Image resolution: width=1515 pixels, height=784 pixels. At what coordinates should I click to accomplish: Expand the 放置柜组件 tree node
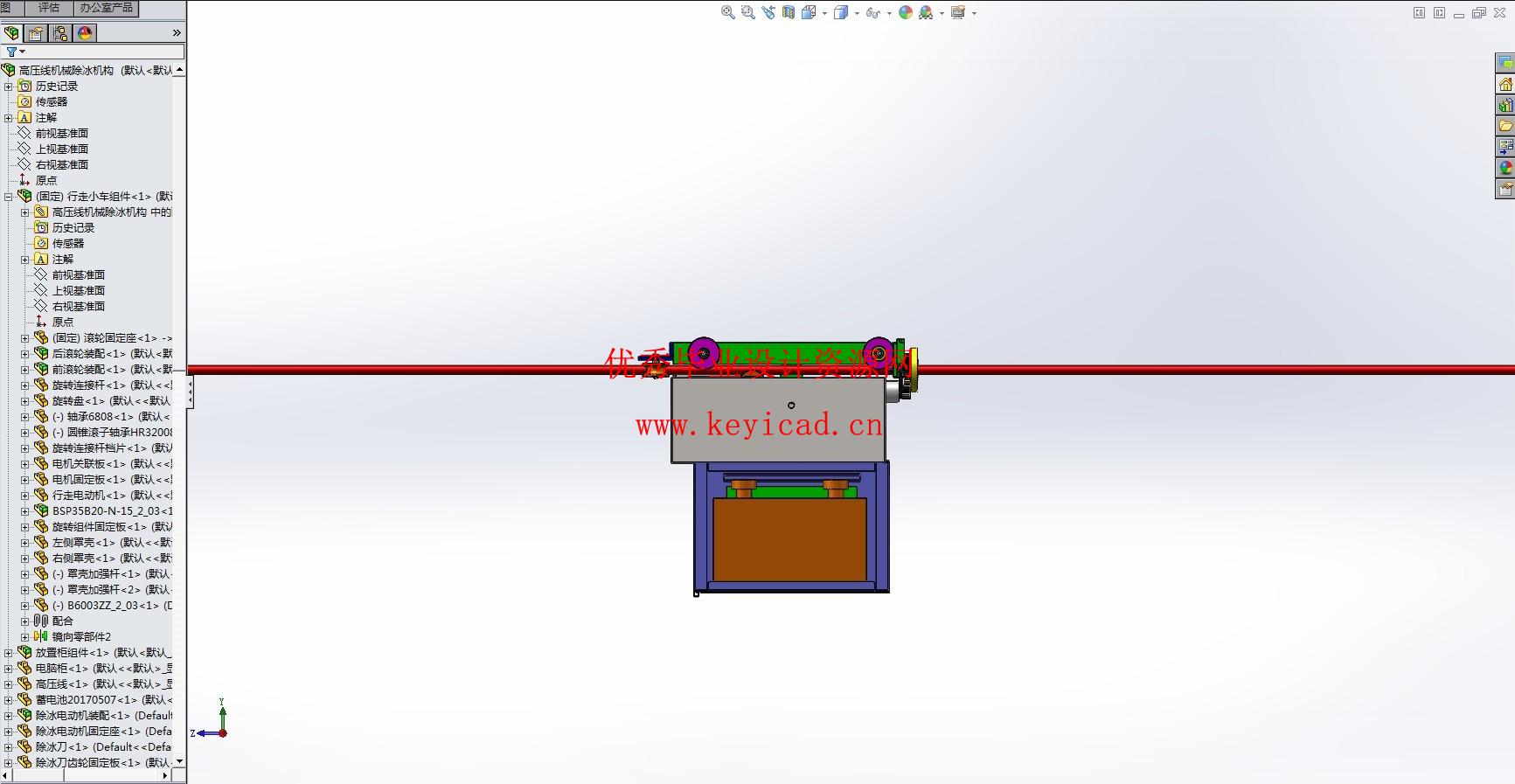[x=9, y=653]
